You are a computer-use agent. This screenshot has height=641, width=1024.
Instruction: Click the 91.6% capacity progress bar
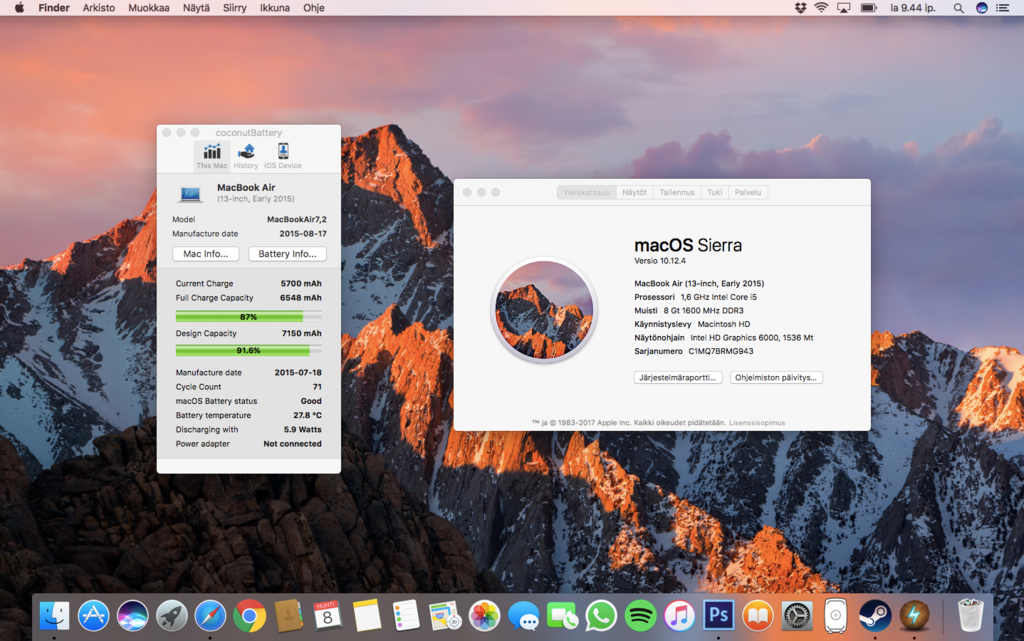pos(248,351)
